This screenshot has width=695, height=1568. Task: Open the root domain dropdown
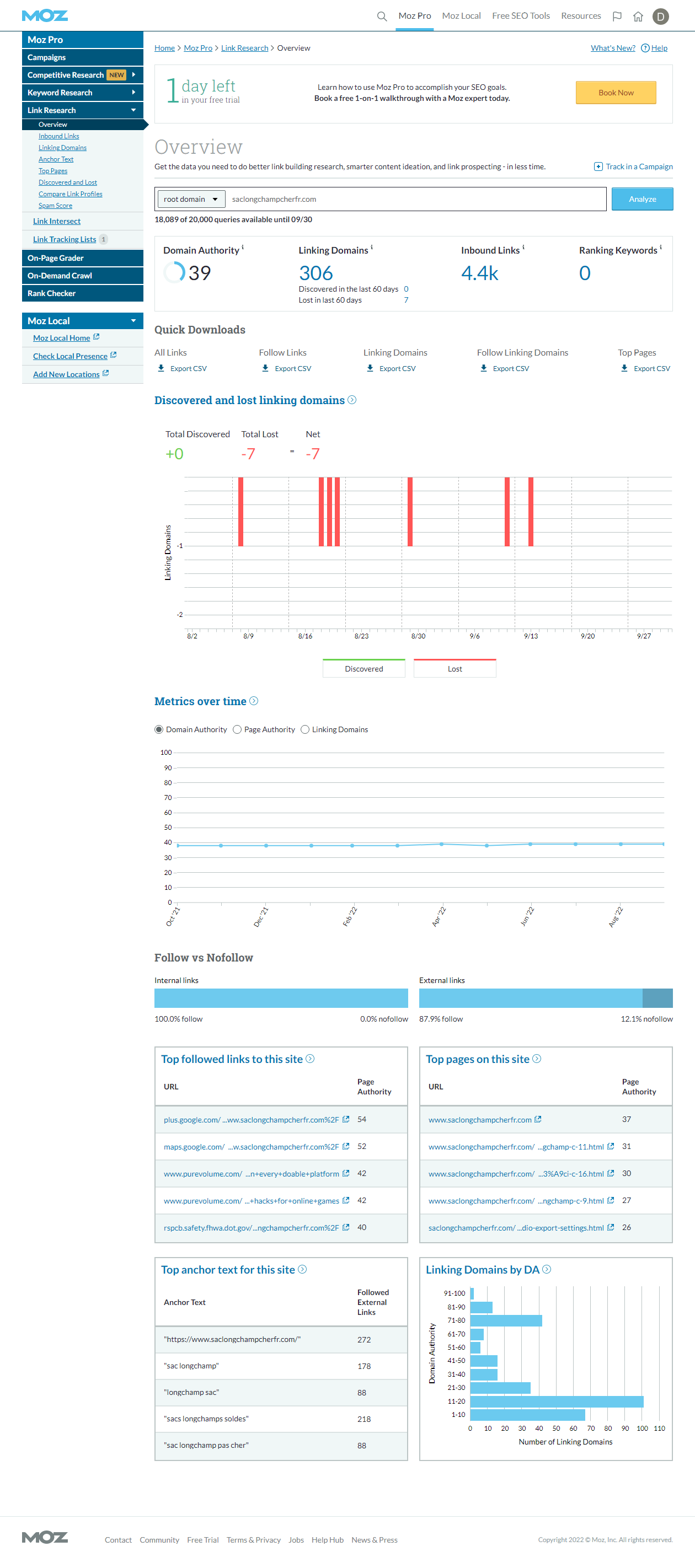pos(191,199)
